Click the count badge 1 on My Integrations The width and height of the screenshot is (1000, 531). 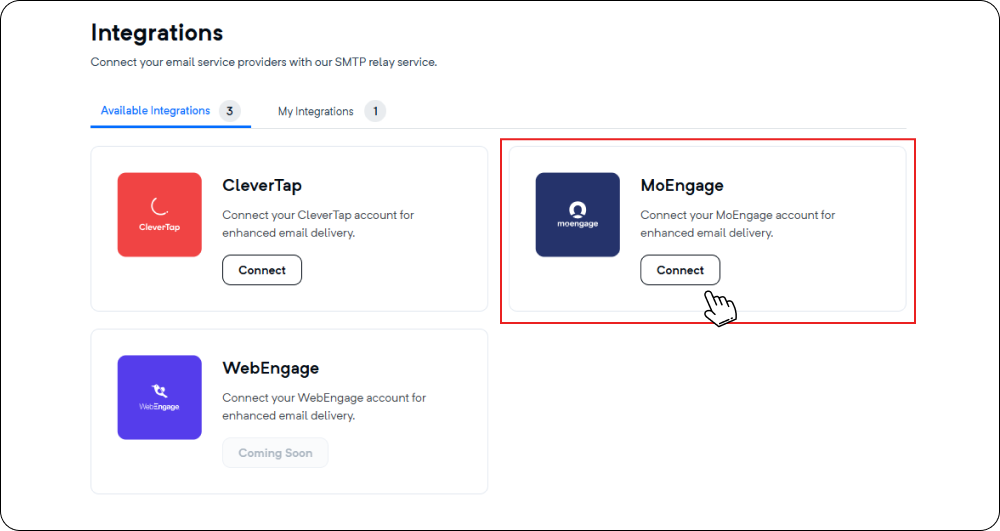click(x=375, y=111)
